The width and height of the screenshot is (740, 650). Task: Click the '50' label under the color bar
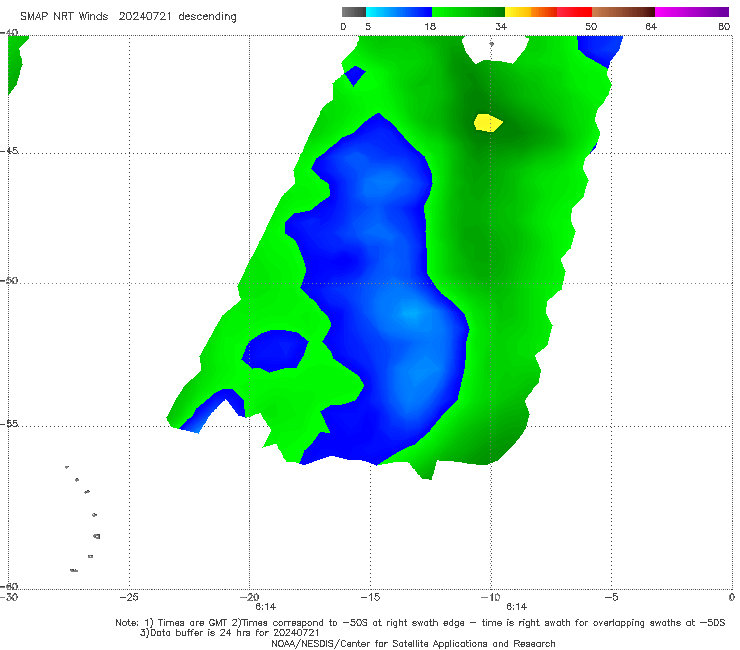[591, 27]
